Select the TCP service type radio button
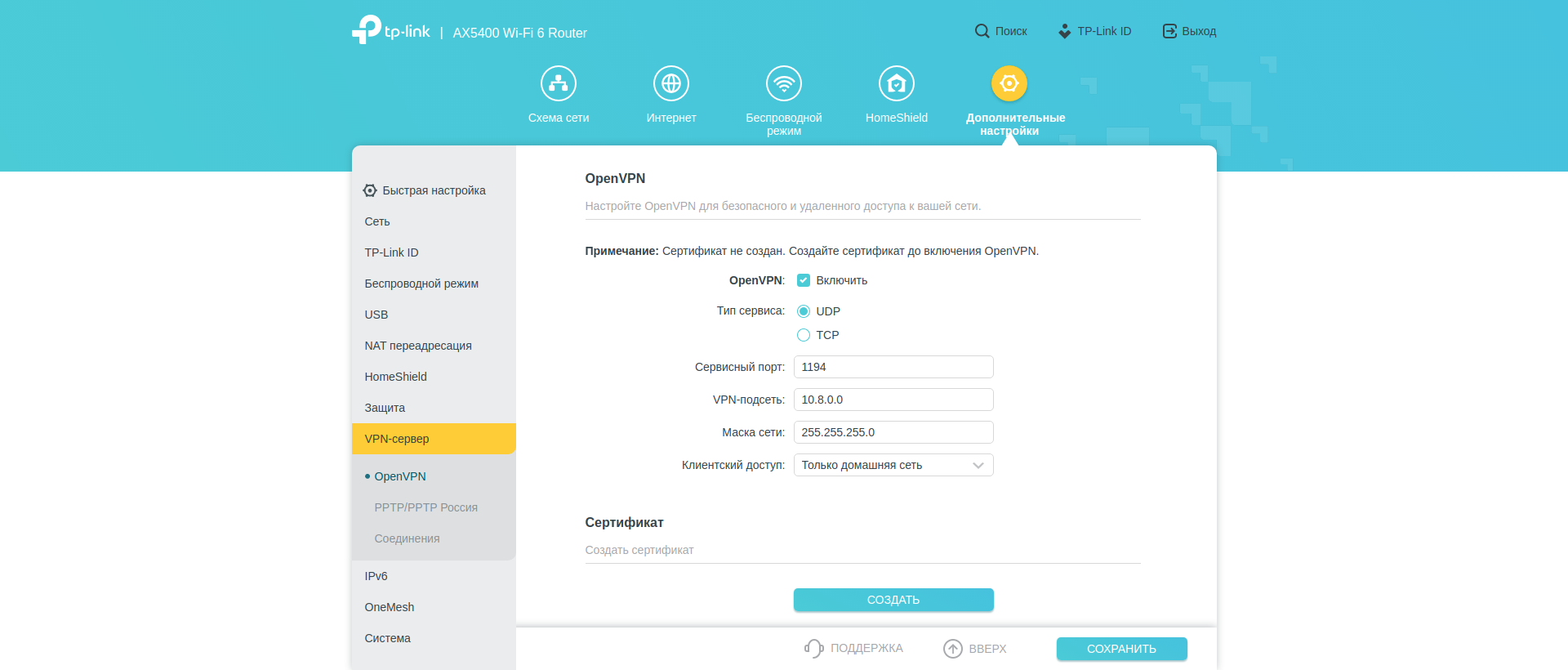This screenshot has height=670, width=1568. click(x=804, y=335)
